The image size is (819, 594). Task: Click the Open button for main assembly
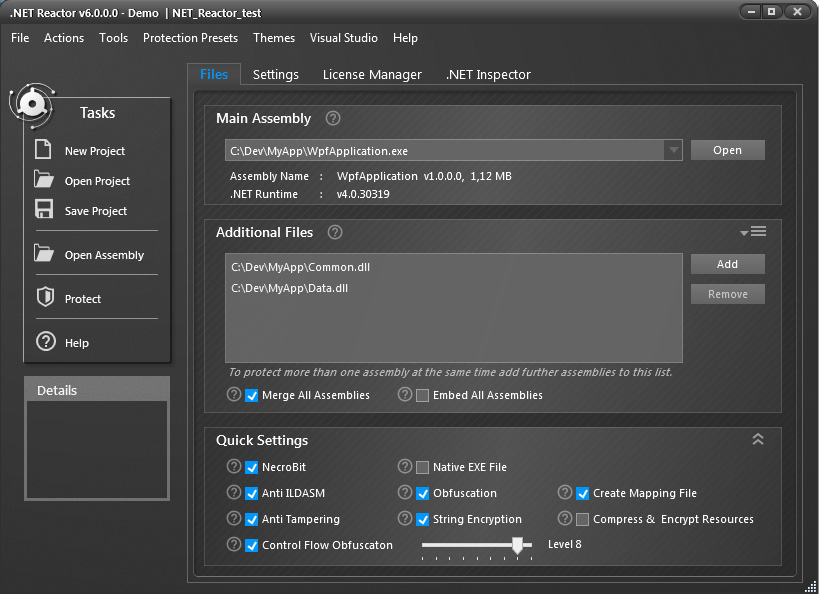click(727, 150)
